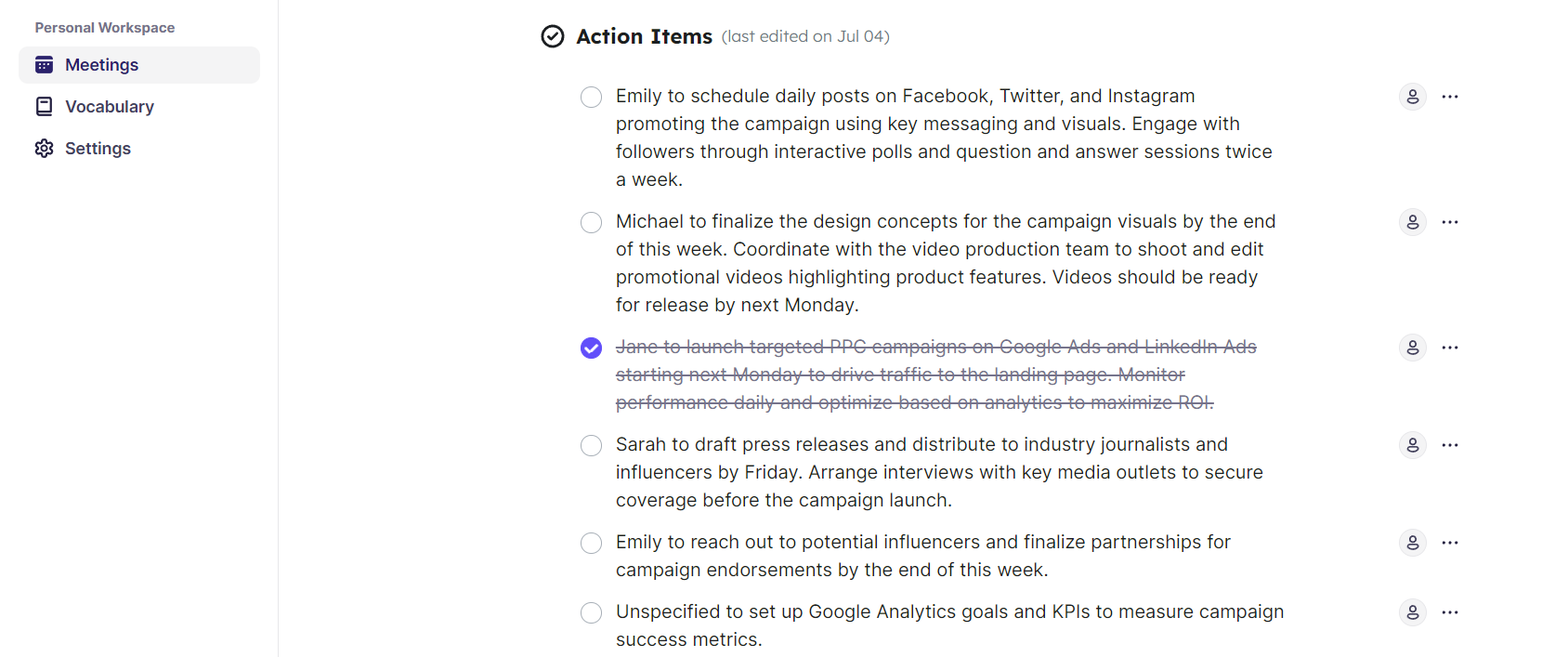Open the Meetings section in sidebar
The image size is (1568, 657).
[x=102, y=65]
